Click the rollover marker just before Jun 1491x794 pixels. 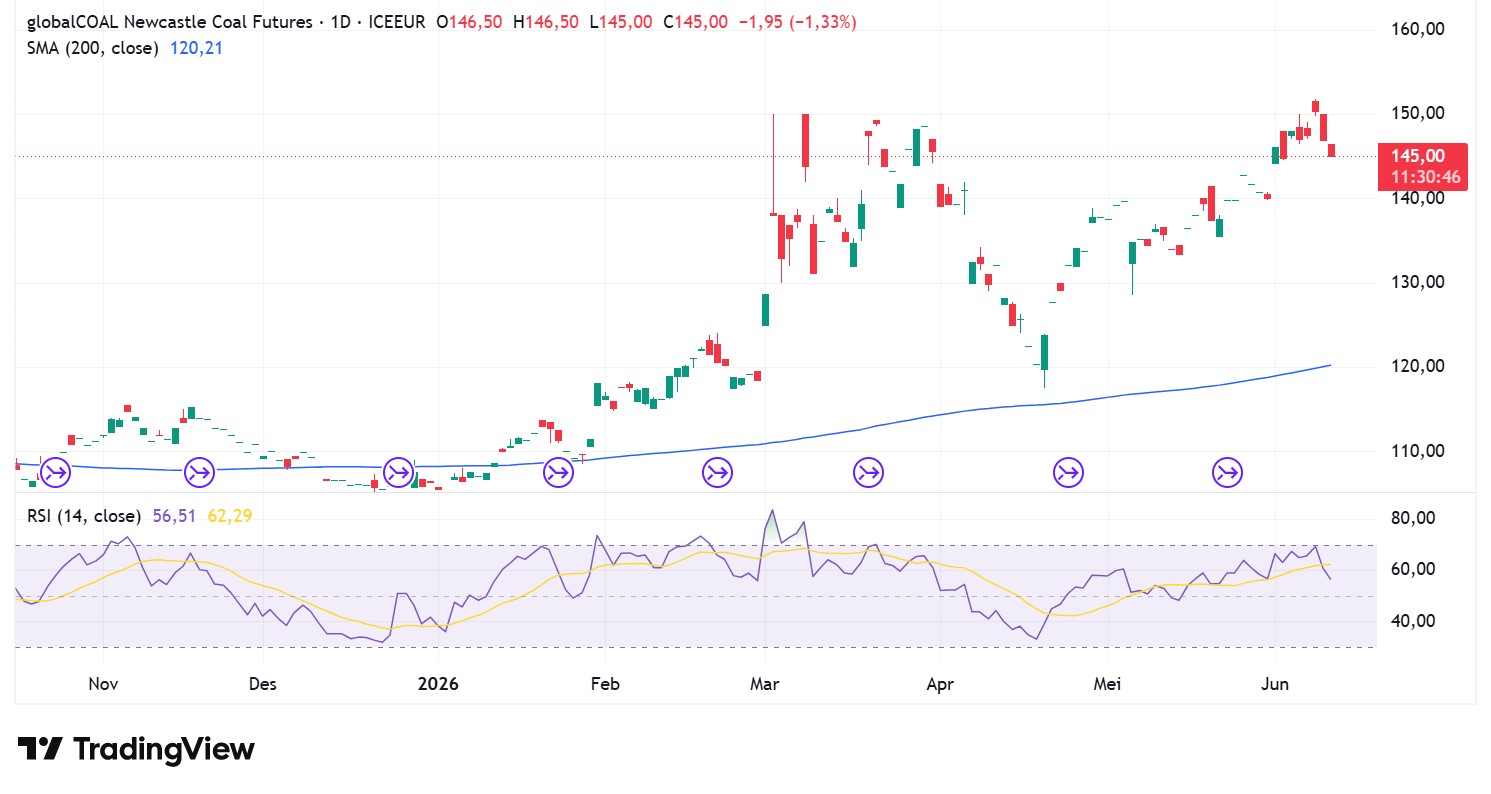1227,472
